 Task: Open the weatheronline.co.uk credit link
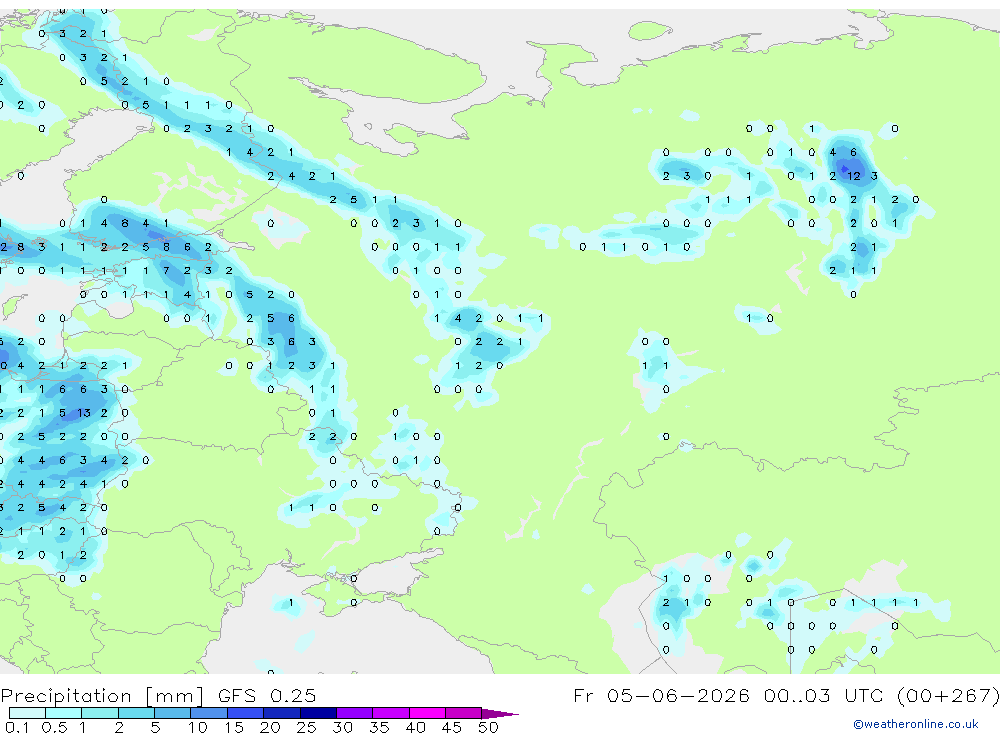(916, 724)
